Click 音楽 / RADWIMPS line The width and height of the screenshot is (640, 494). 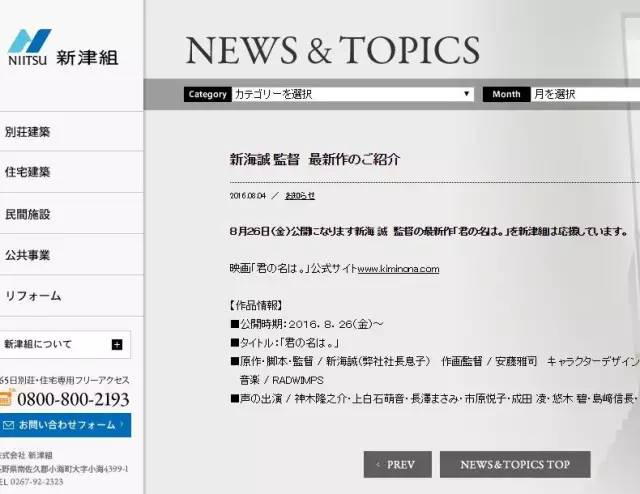pyautogui.click(x=282, y=380)
